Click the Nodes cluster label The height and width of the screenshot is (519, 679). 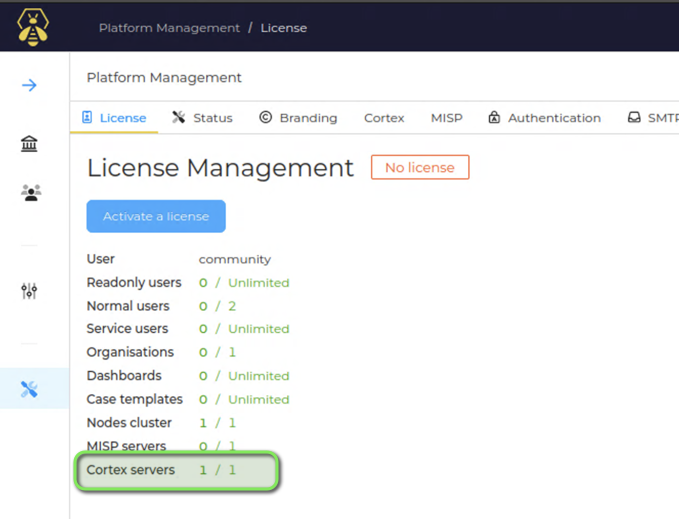pos(129,422)
